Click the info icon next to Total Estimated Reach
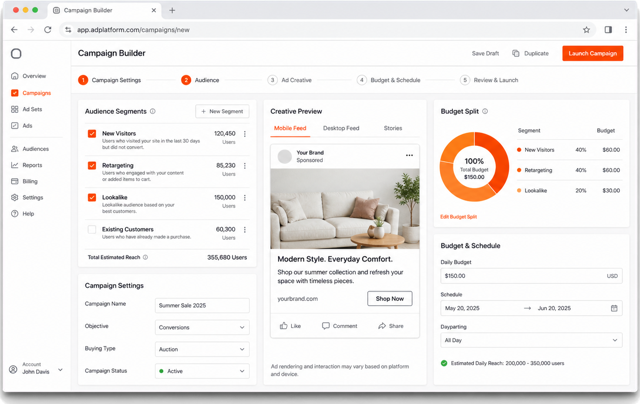Screen dimensions: 640x404 click(x=145, y=257)
